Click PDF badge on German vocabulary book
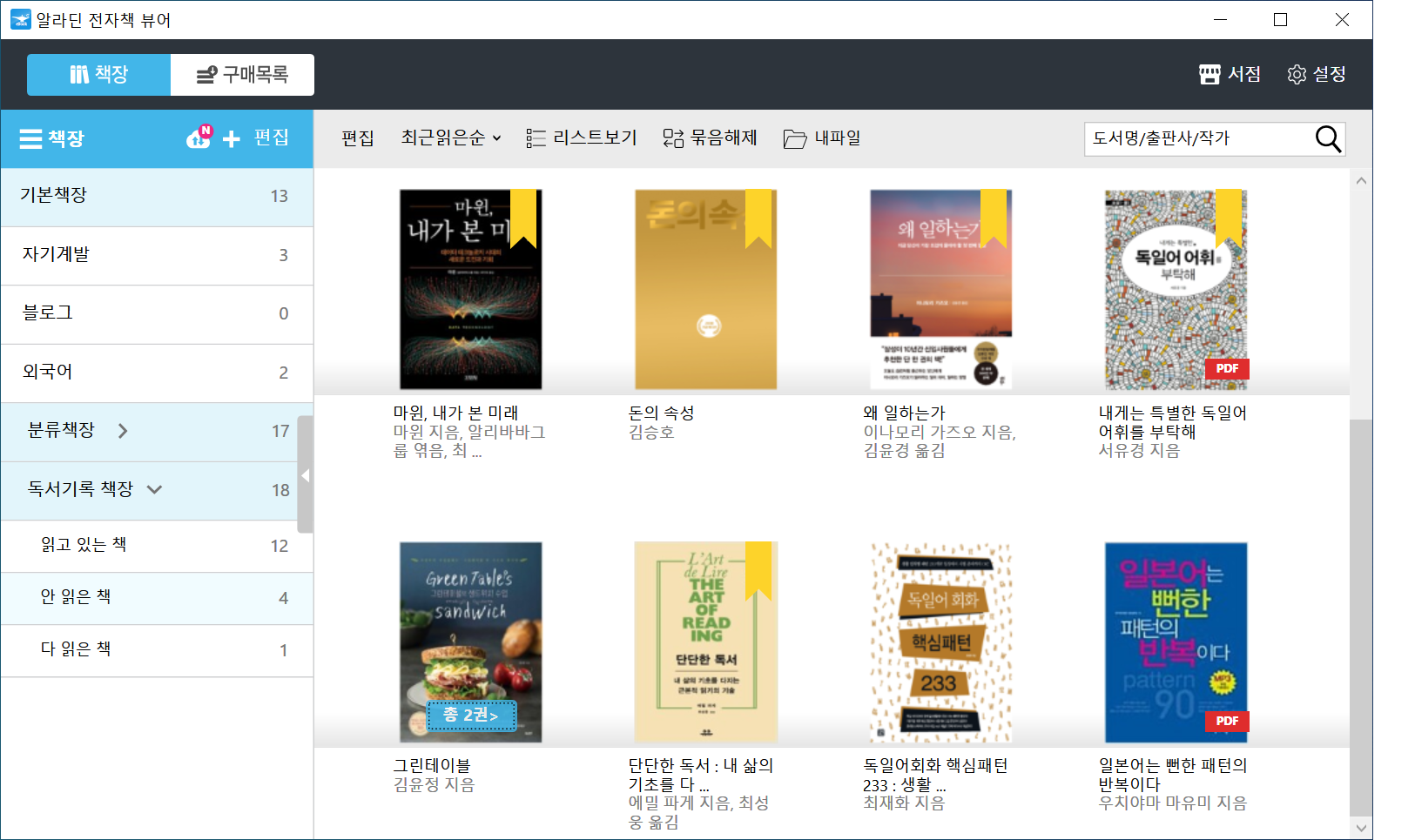This screenshot has height=840, width=1415. tap(1227, 368)
